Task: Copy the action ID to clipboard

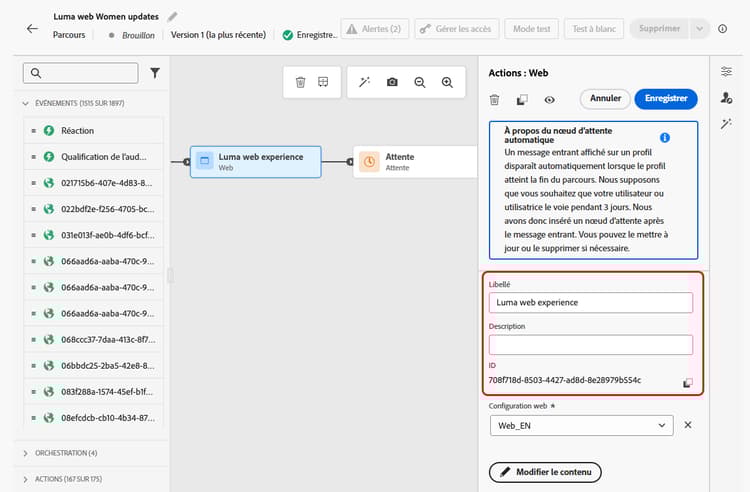Action: point(687,383)
